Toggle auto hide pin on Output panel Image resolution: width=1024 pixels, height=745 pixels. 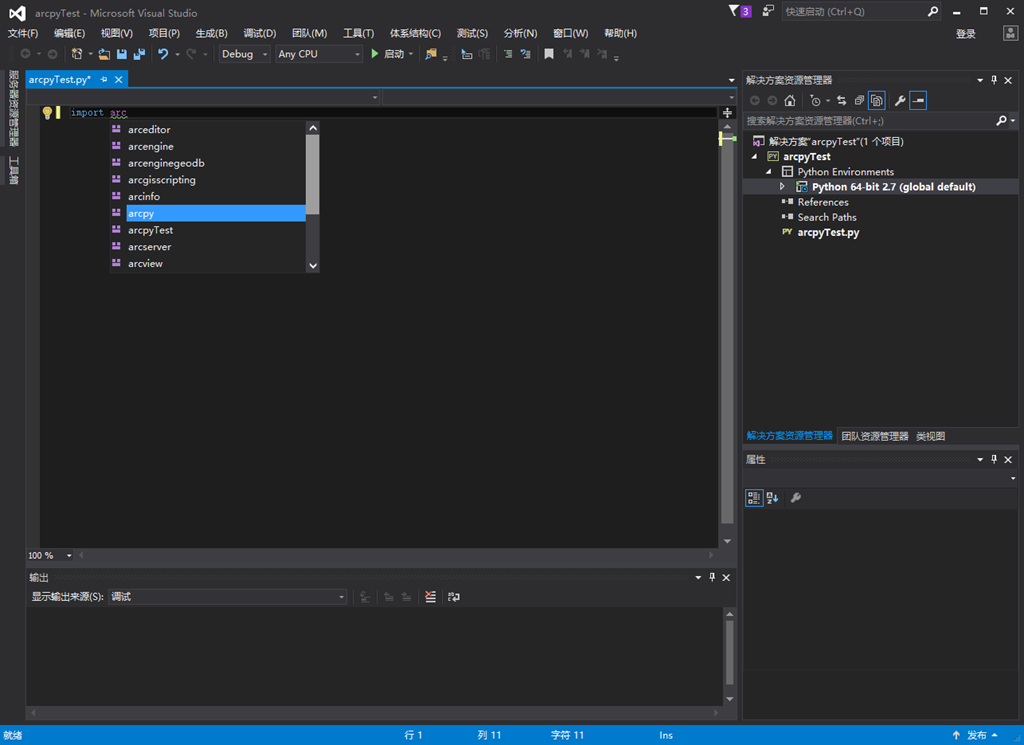(712, 577)
